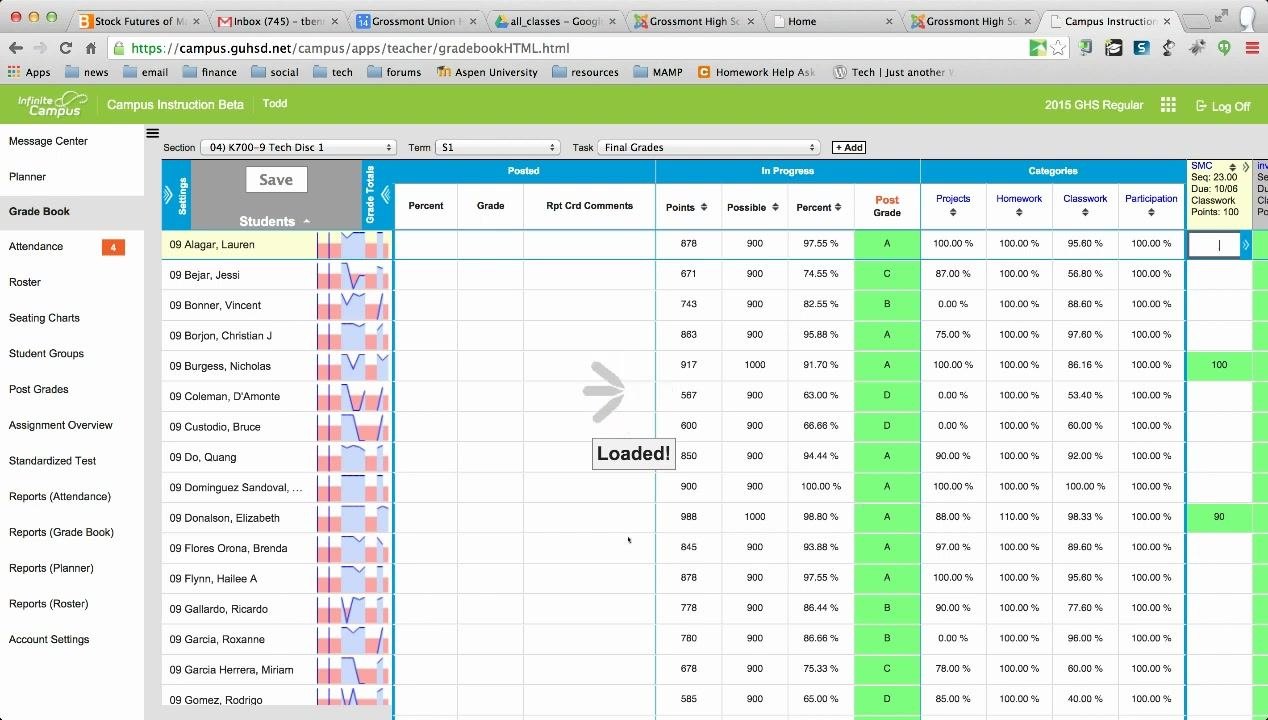Open the Aspen University bookmarks folder
The width and height of the screenshot is (1268, 720).
pos(487,72)
